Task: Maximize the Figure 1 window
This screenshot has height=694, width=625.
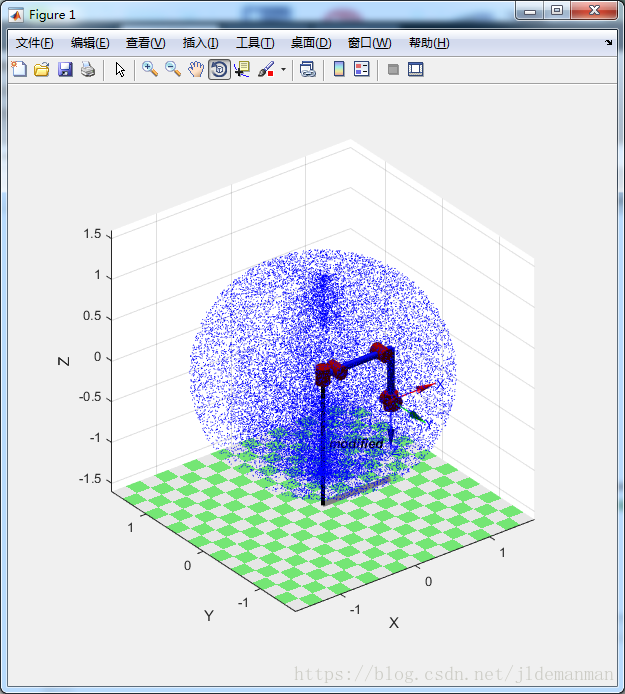Action: tap(557, 11)
